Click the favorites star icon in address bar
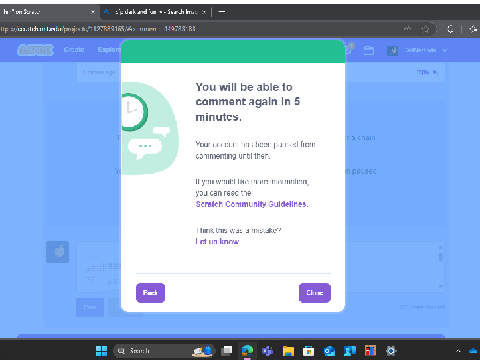 point(425,29)
